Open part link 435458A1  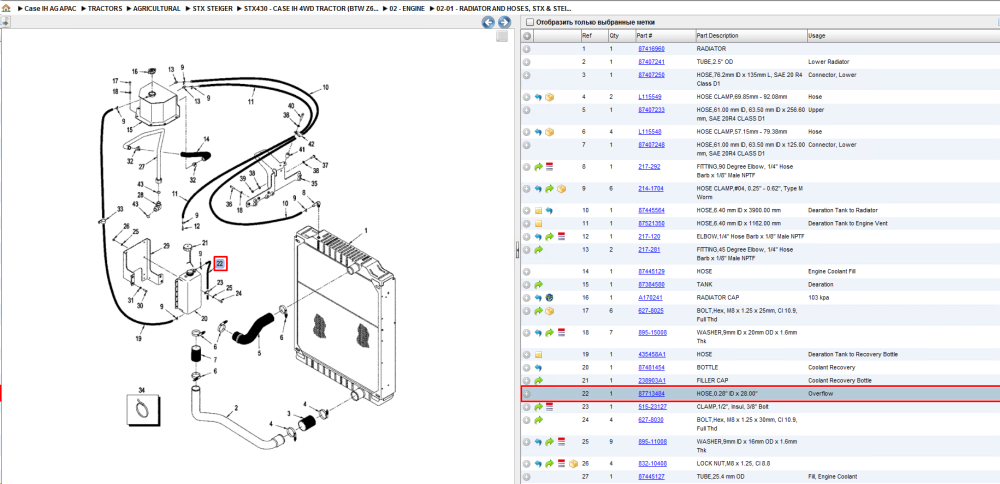652,355
